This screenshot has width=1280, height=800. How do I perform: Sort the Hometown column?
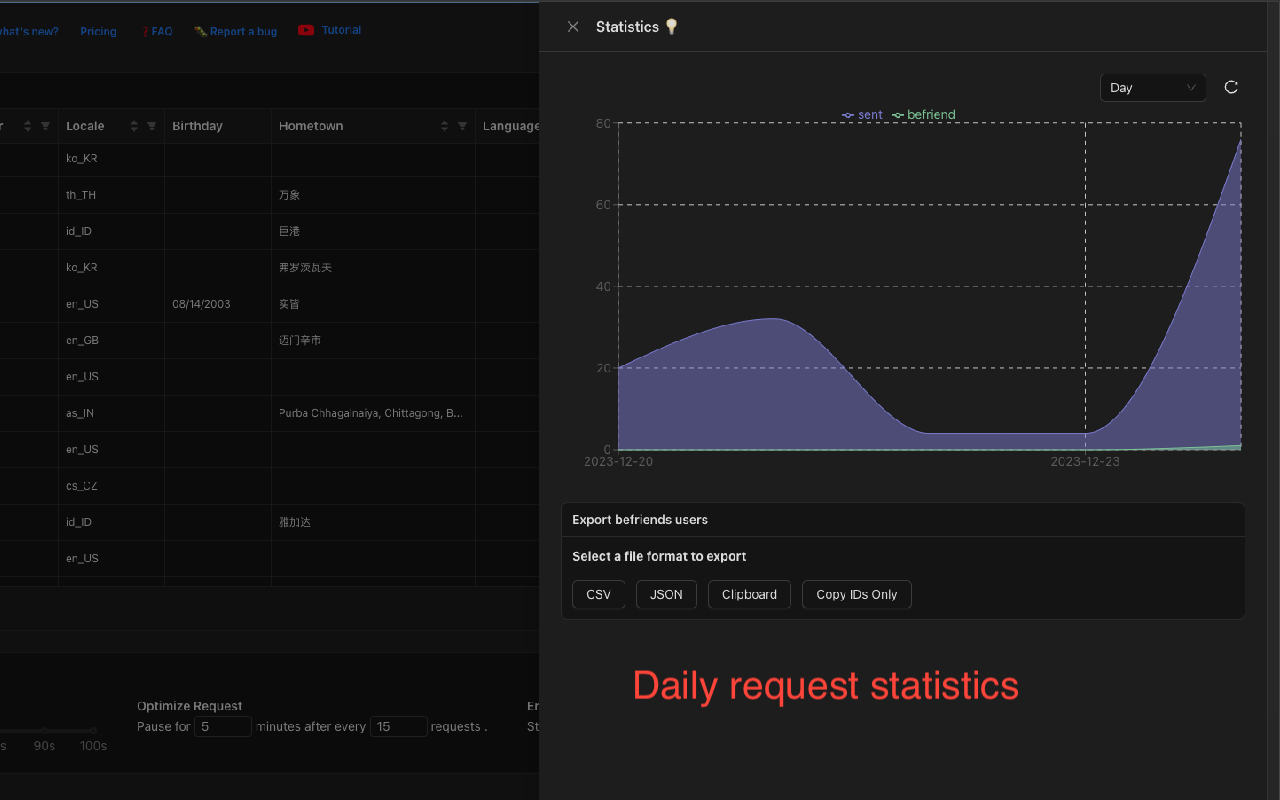coord(444,126)
